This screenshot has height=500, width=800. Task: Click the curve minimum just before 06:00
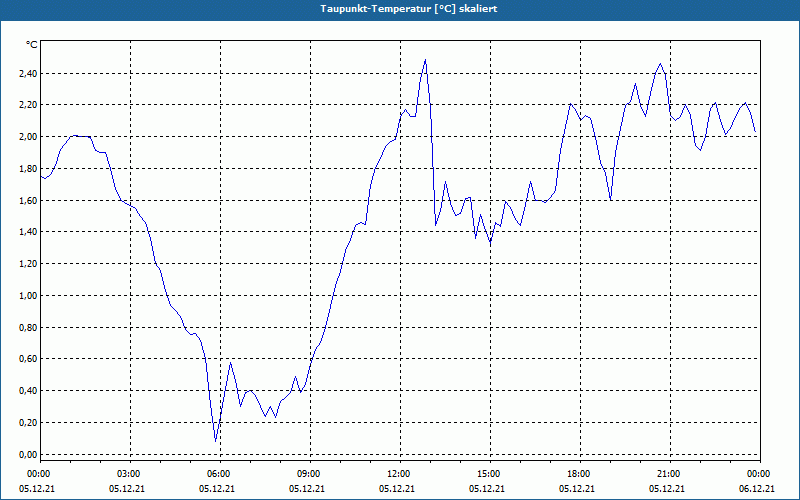click(x=216, y=441)
